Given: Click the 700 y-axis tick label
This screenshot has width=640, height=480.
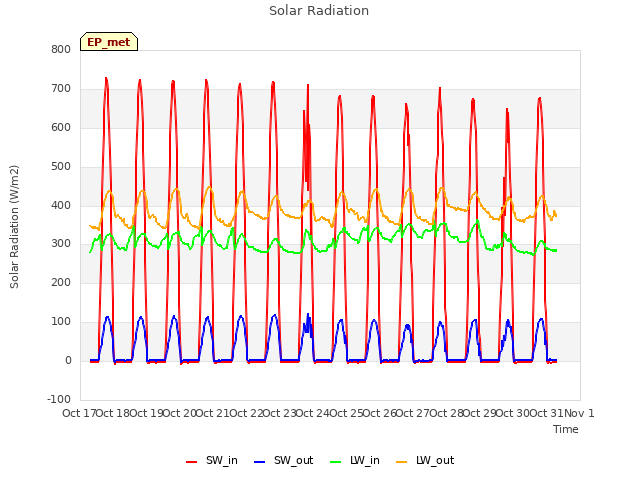Looking at the screenshot, I should tap(61, 89).
